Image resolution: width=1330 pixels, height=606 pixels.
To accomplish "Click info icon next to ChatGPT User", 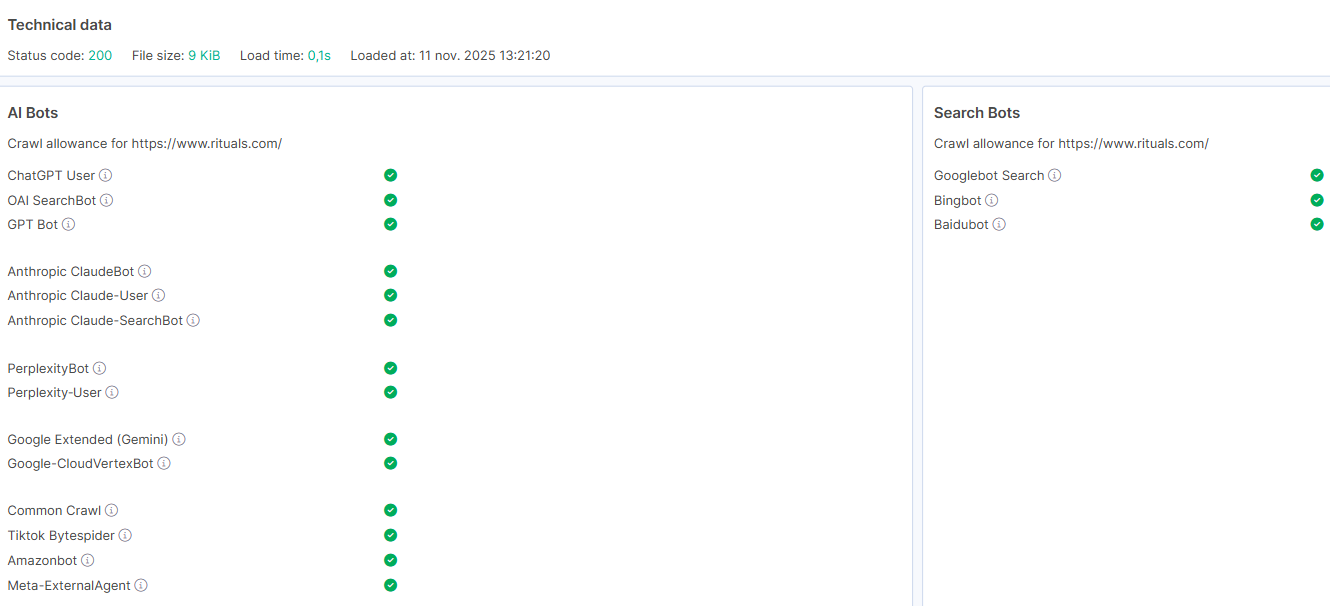I will (x=106, y=176).
